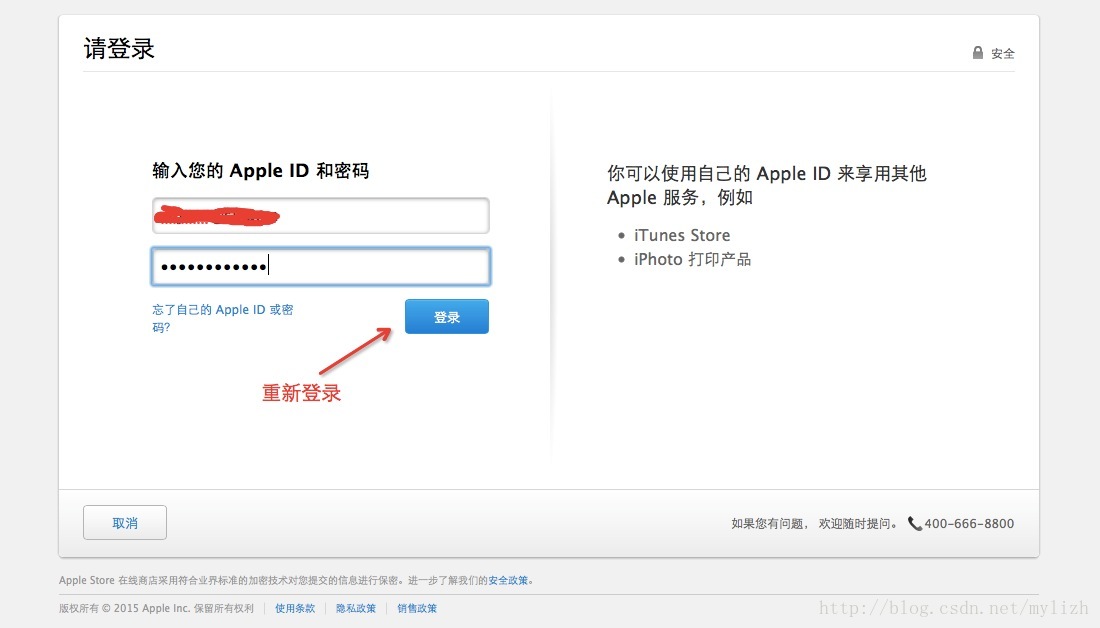
Task: Click the phone icon beside 400-666-8800
Action: point(915,523)
